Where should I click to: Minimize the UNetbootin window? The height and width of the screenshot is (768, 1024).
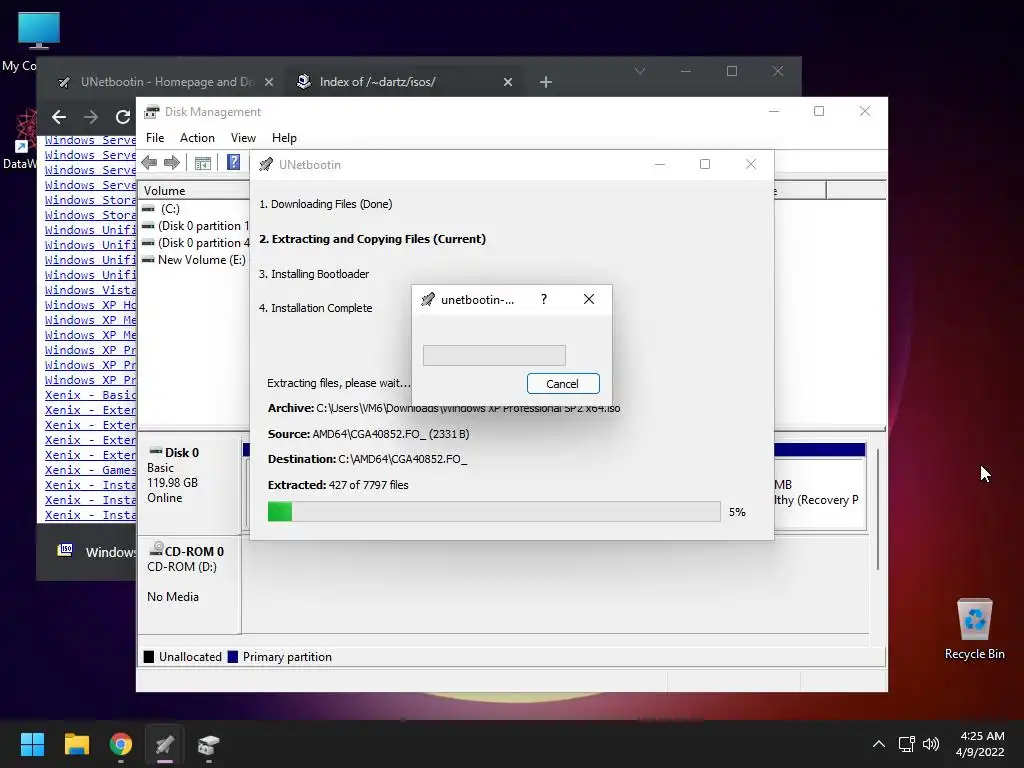pos(660,164)
